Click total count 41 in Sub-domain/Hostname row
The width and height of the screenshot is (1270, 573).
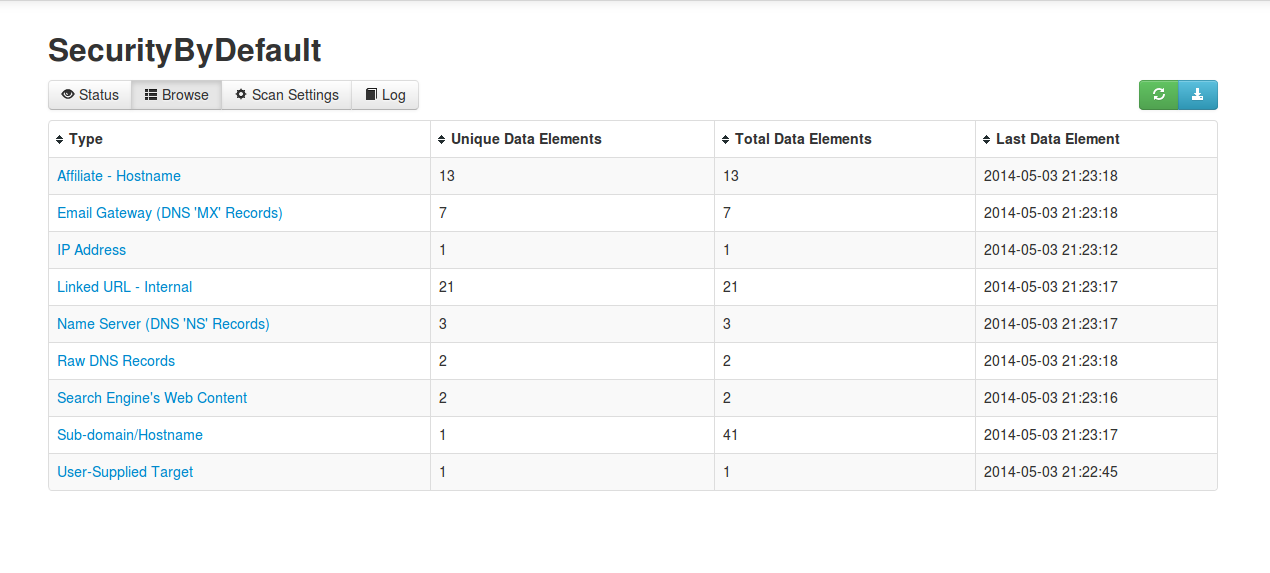pos(731,435)
